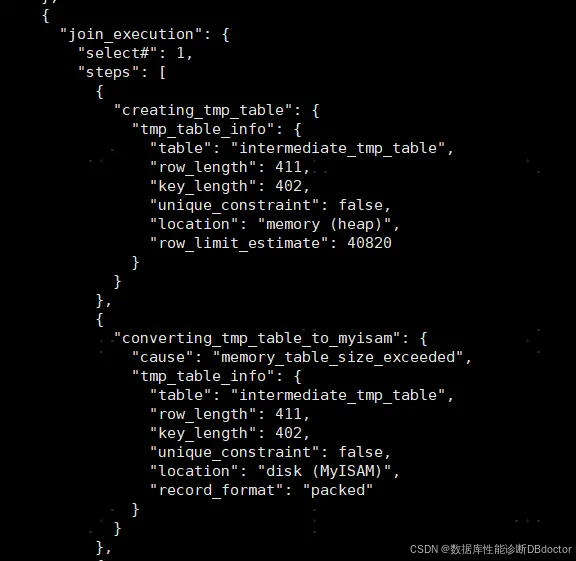
Task: Click the first unique_constraint false value
Action: pos(360,205)
